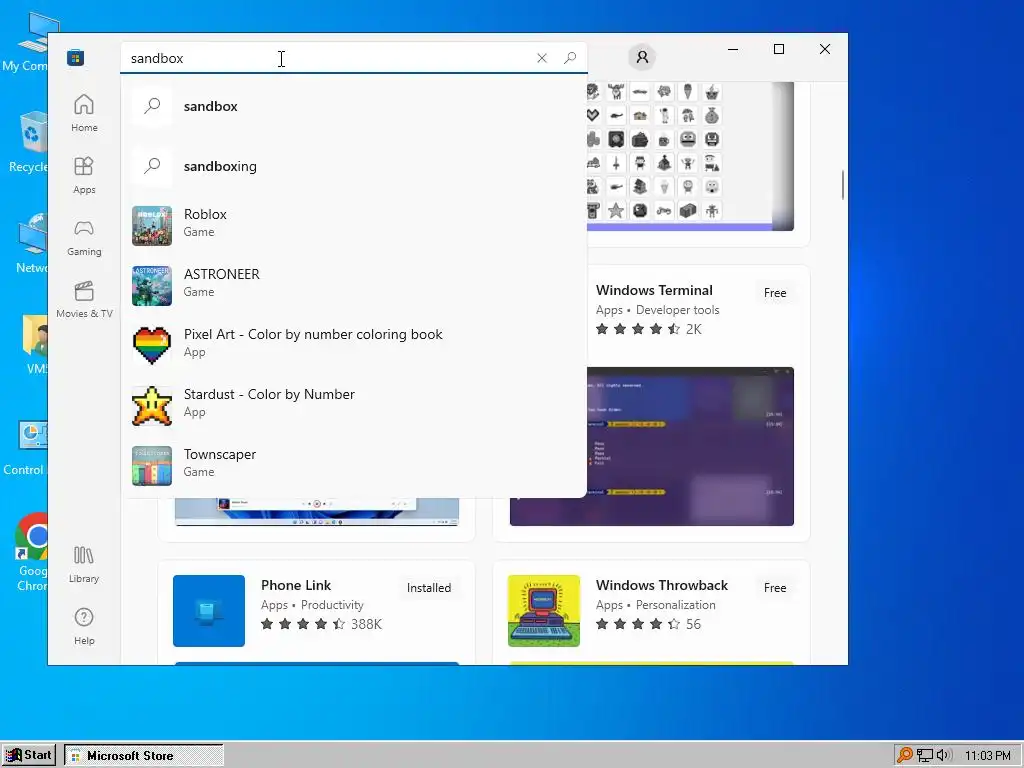Click the Microsoft Store logo icon
1024x768 pixels.
pos(76,58)
